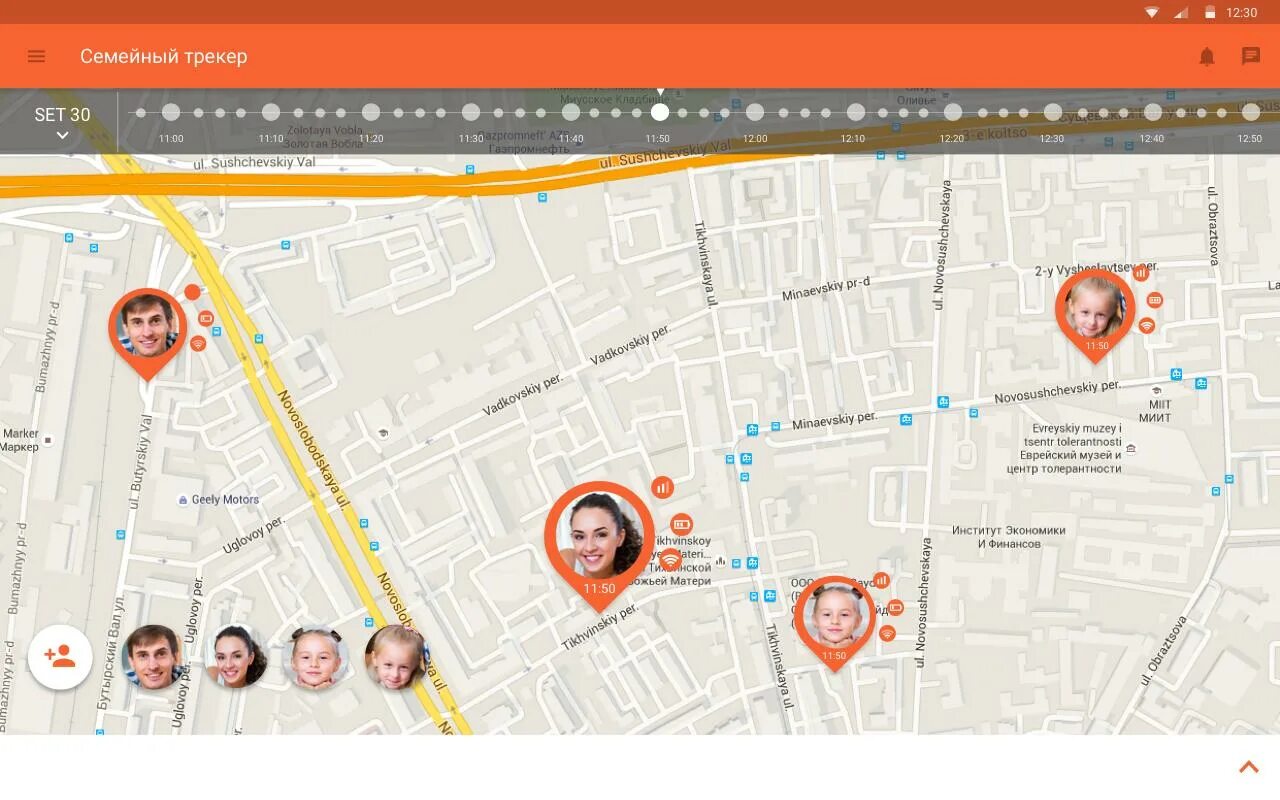Jump to the 11:00 timeline marker
This screenshot has width=1280, height=800.
click(x=171, y=112)
